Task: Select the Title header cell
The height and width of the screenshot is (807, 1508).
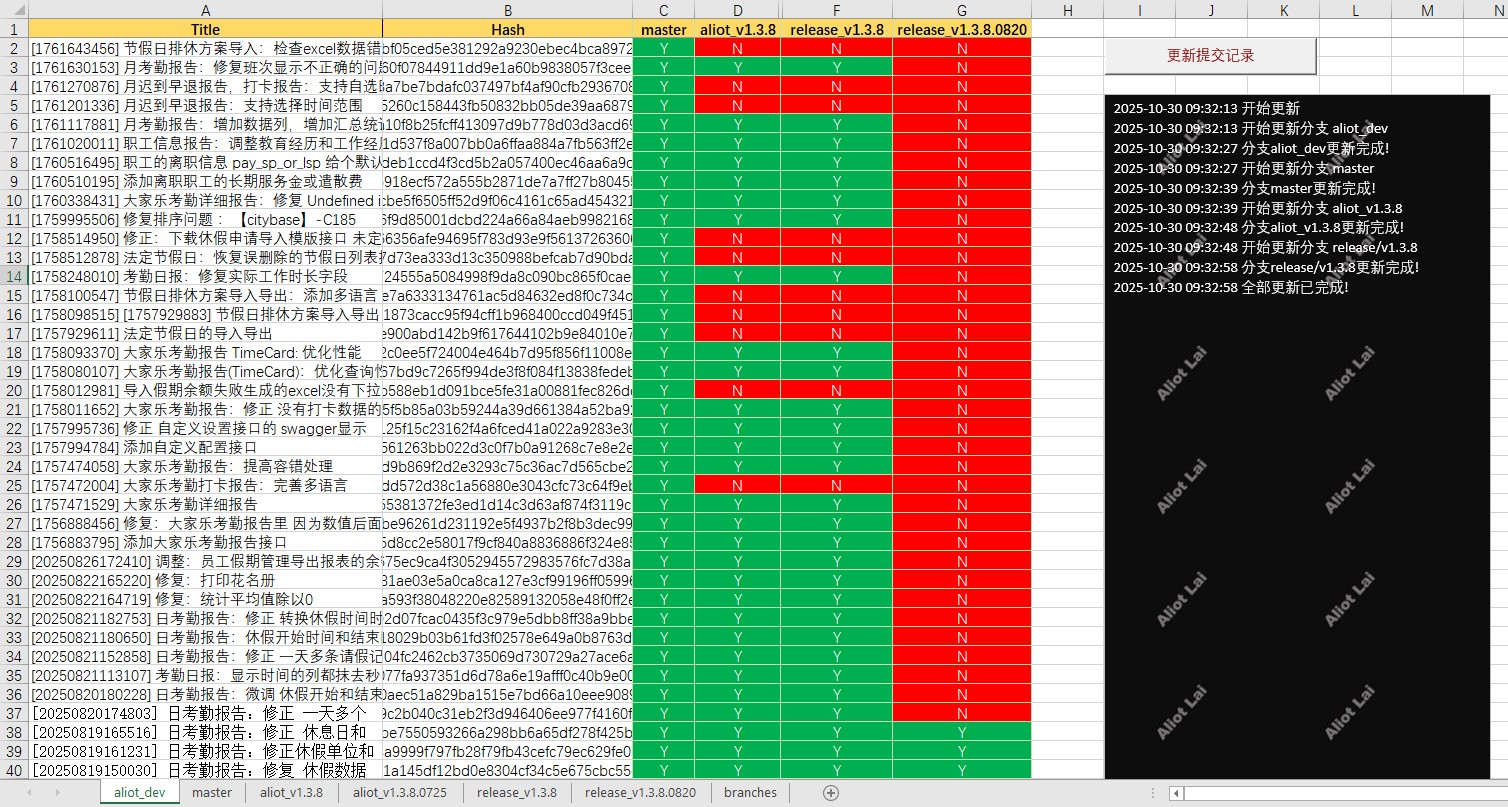Action: click(x=205, y=30)
